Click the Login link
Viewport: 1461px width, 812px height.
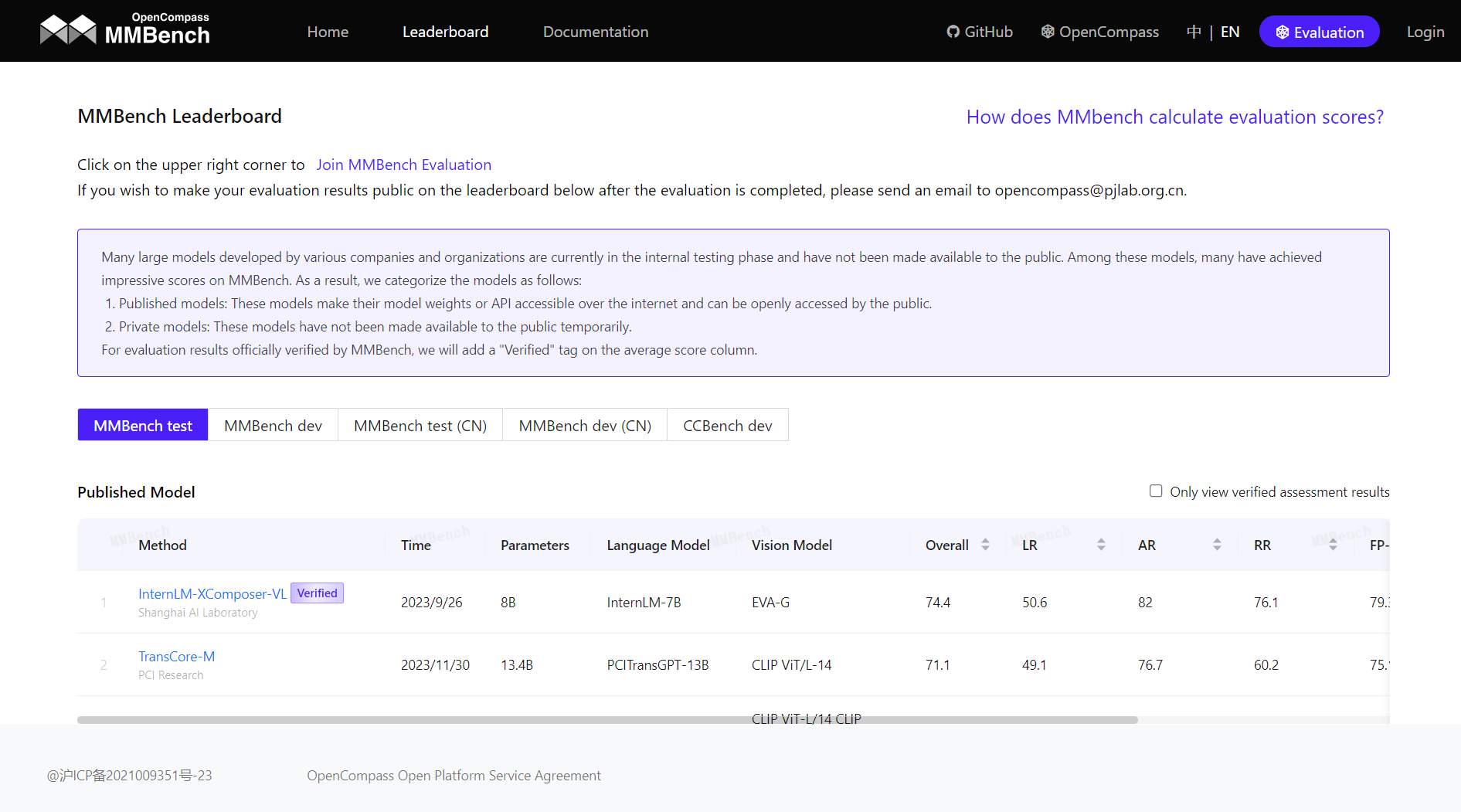click(x=1425, y=32)
